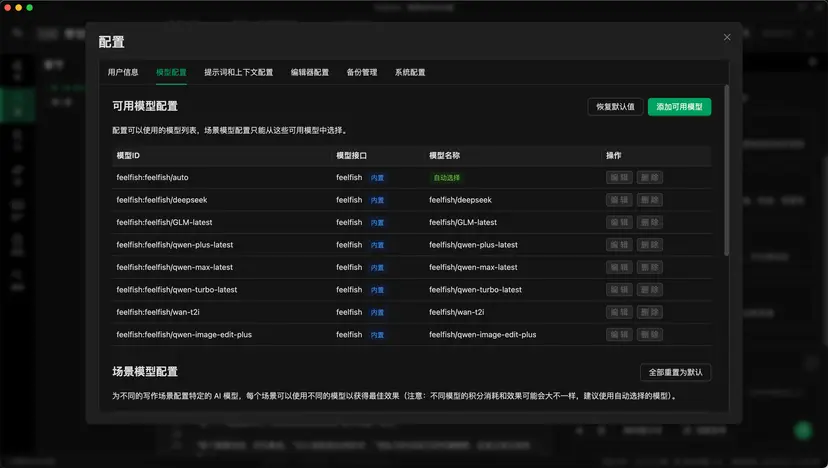Open the 提示词和上下文配置 tab
The width and height of the screenshot is (828, 468).
(x=238, y=73)
